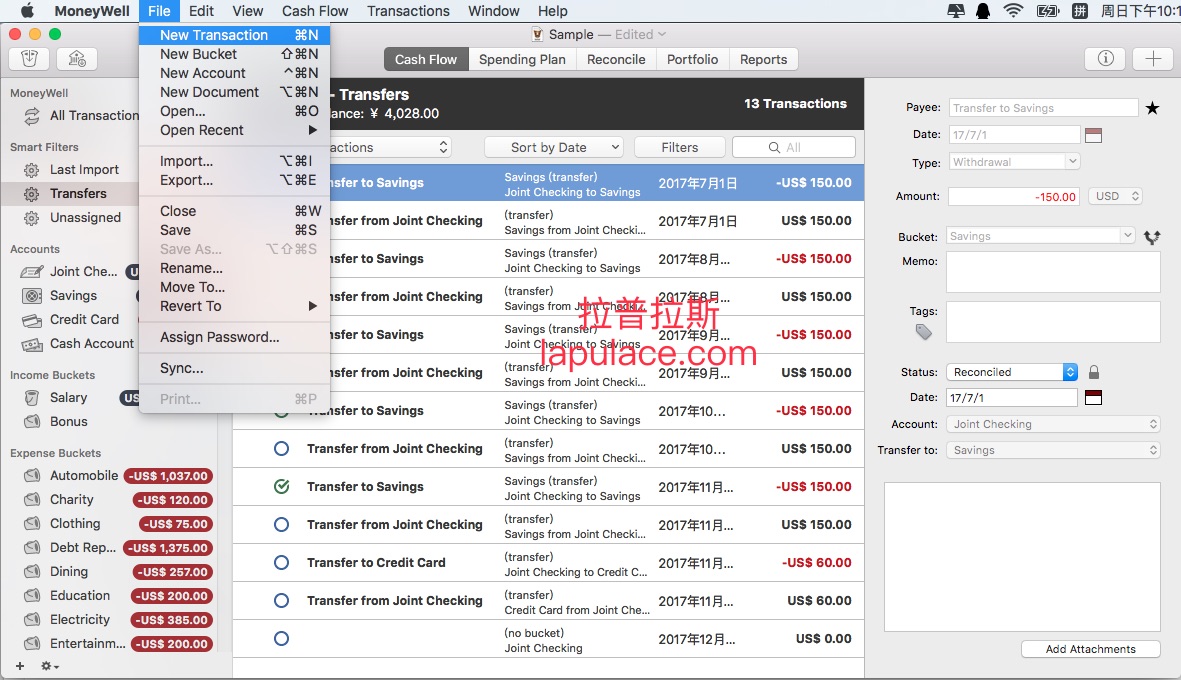Click the Salary bucket icon
This screenshot has width=1181, height=680.
click(x=32, y=398)
